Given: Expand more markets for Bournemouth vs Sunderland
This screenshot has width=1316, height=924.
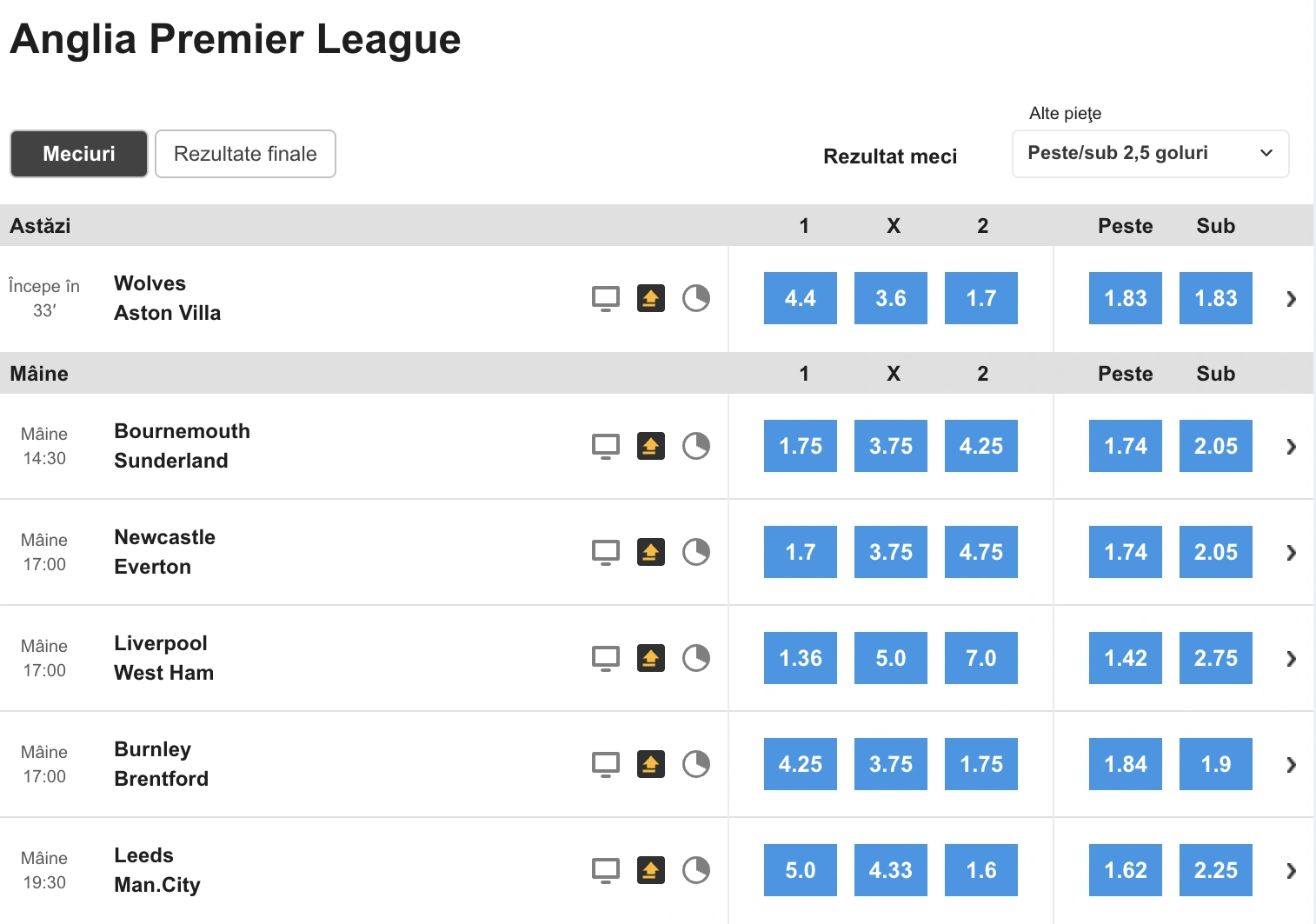Looking at the screenshot, I should point(1291,447).
